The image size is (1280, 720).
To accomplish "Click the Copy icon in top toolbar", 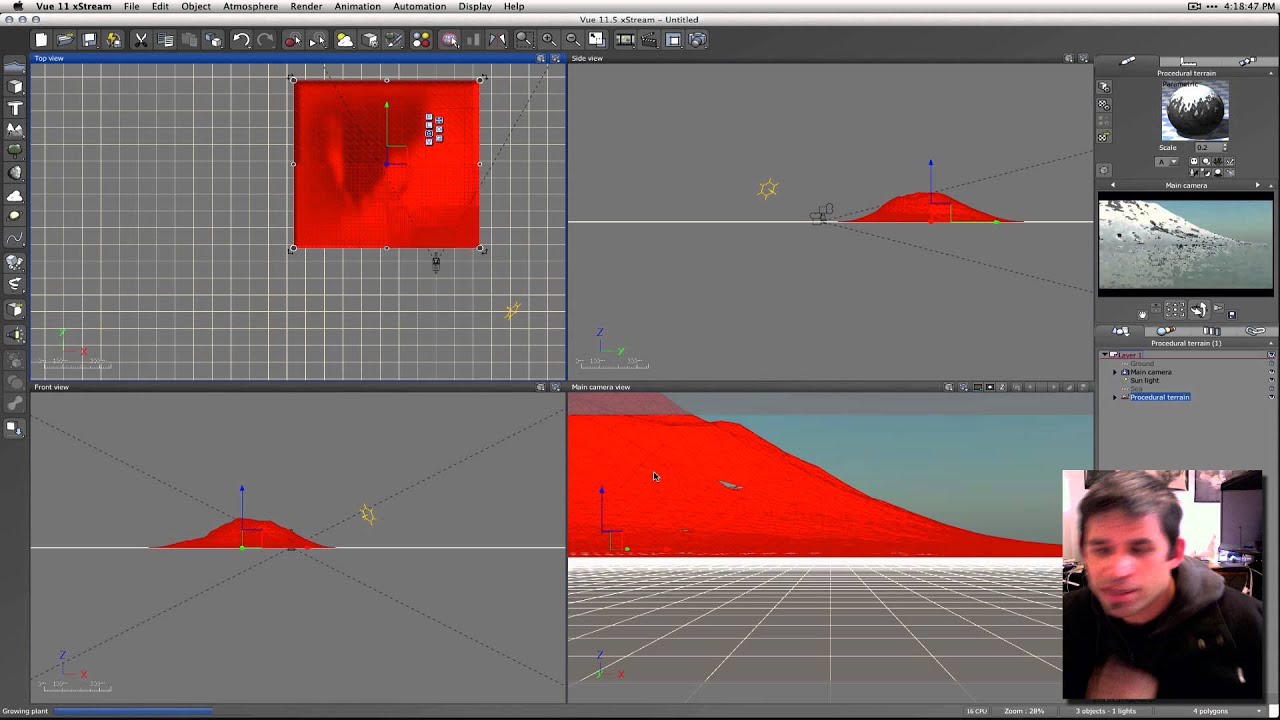I will [165, 40].
